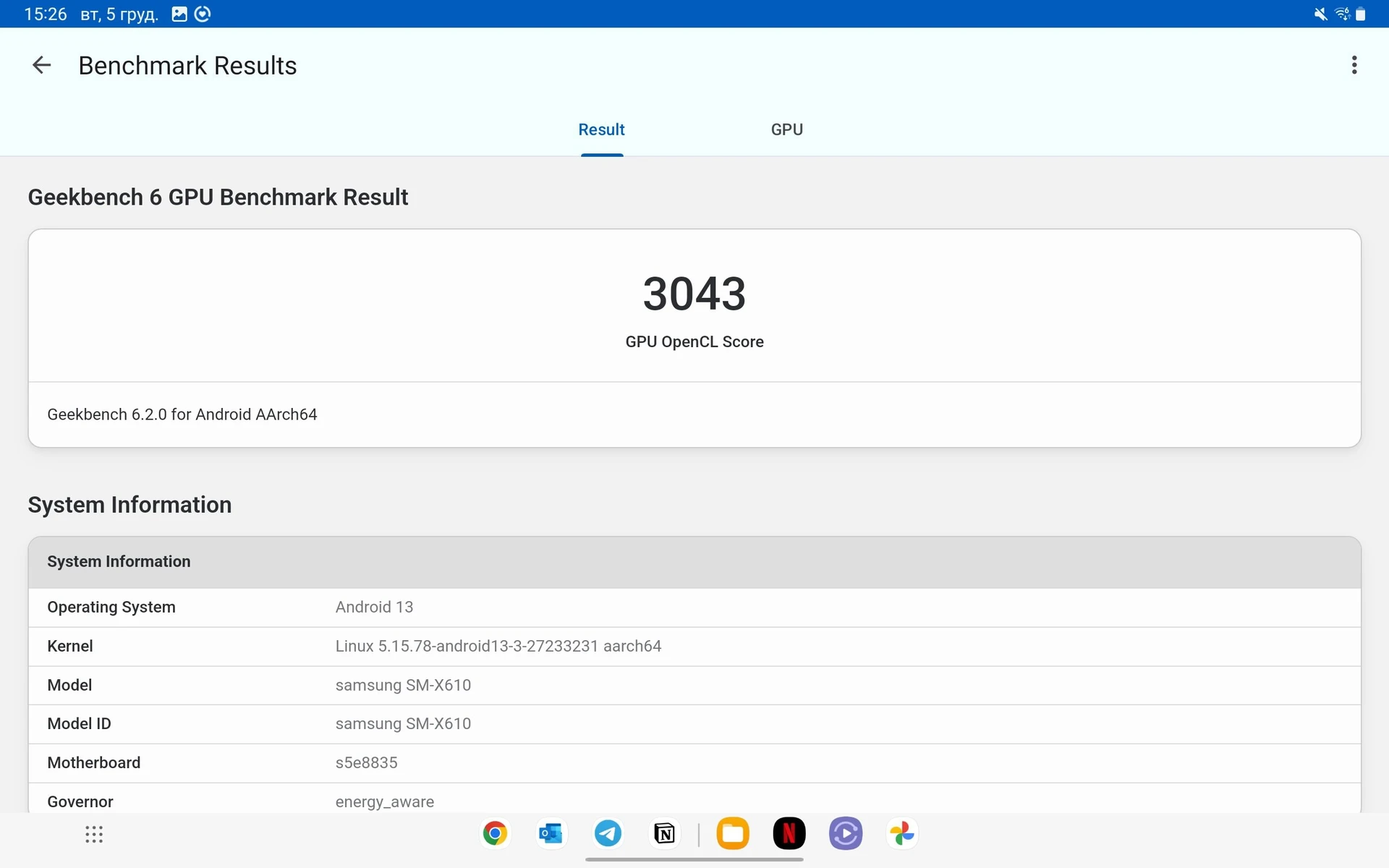
Task: Tap the picture notification icon in status bar
Action: 179,14
